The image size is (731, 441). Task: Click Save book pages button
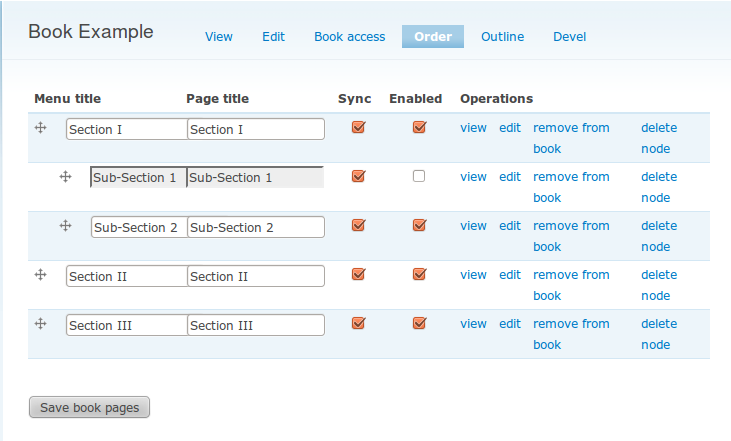point(90,407)
